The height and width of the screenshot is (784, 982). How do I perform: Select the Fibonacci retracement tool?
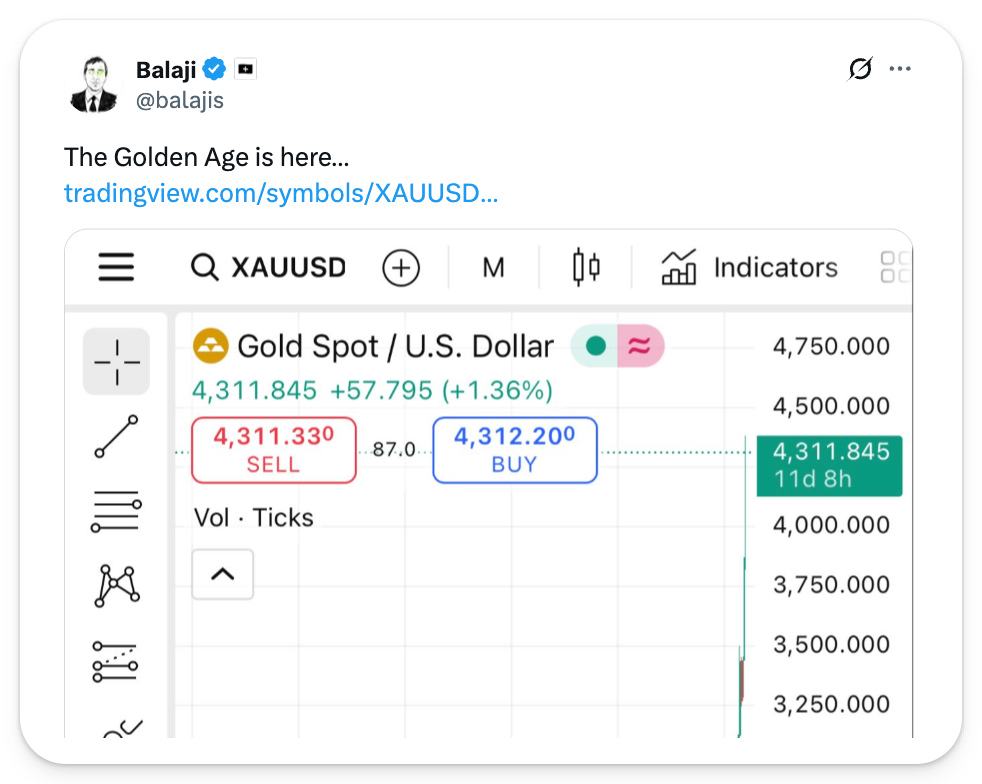(116, 511)
